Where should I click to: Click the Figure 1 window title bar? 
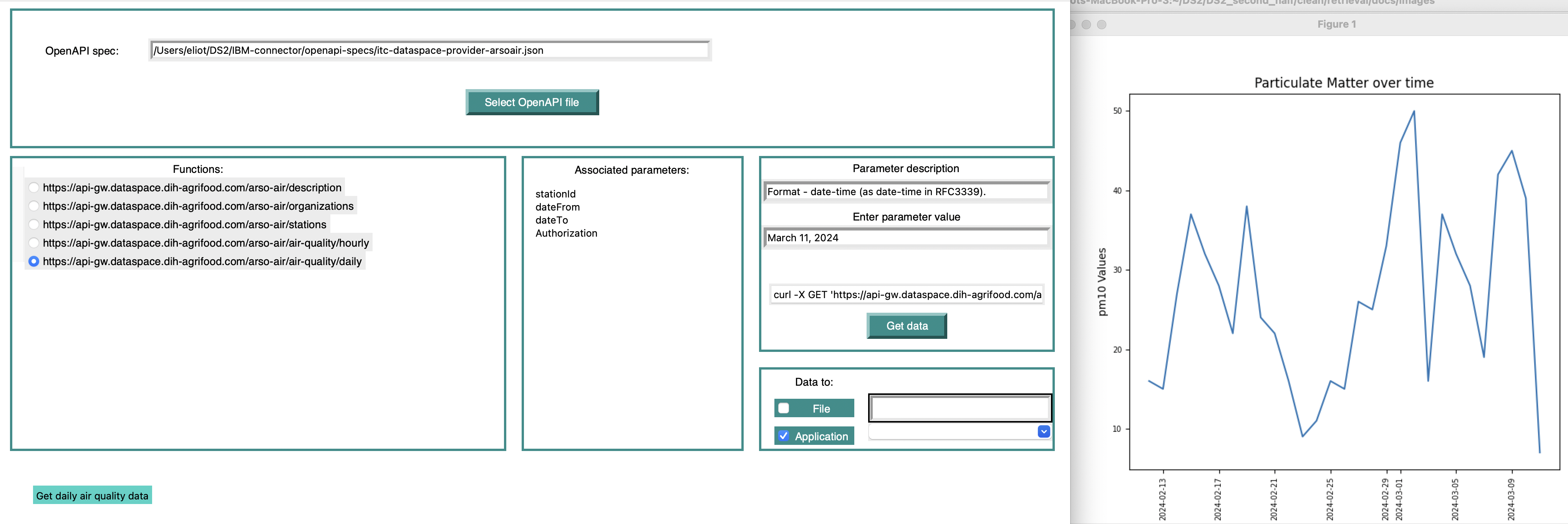click(x=1336, y=24)
